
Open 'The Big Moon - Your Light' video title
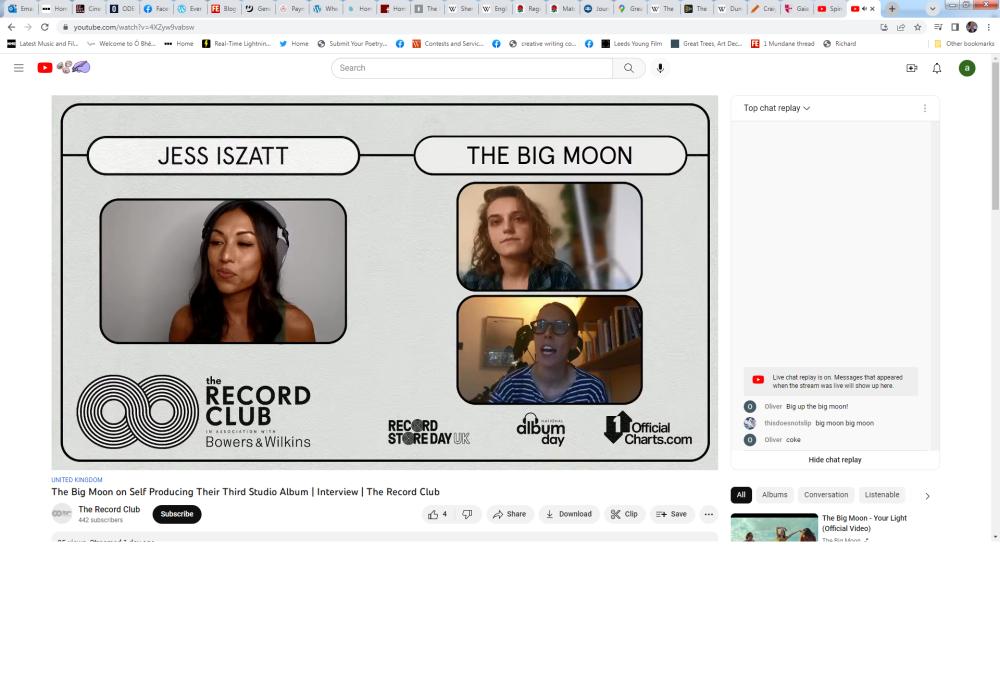864,523
